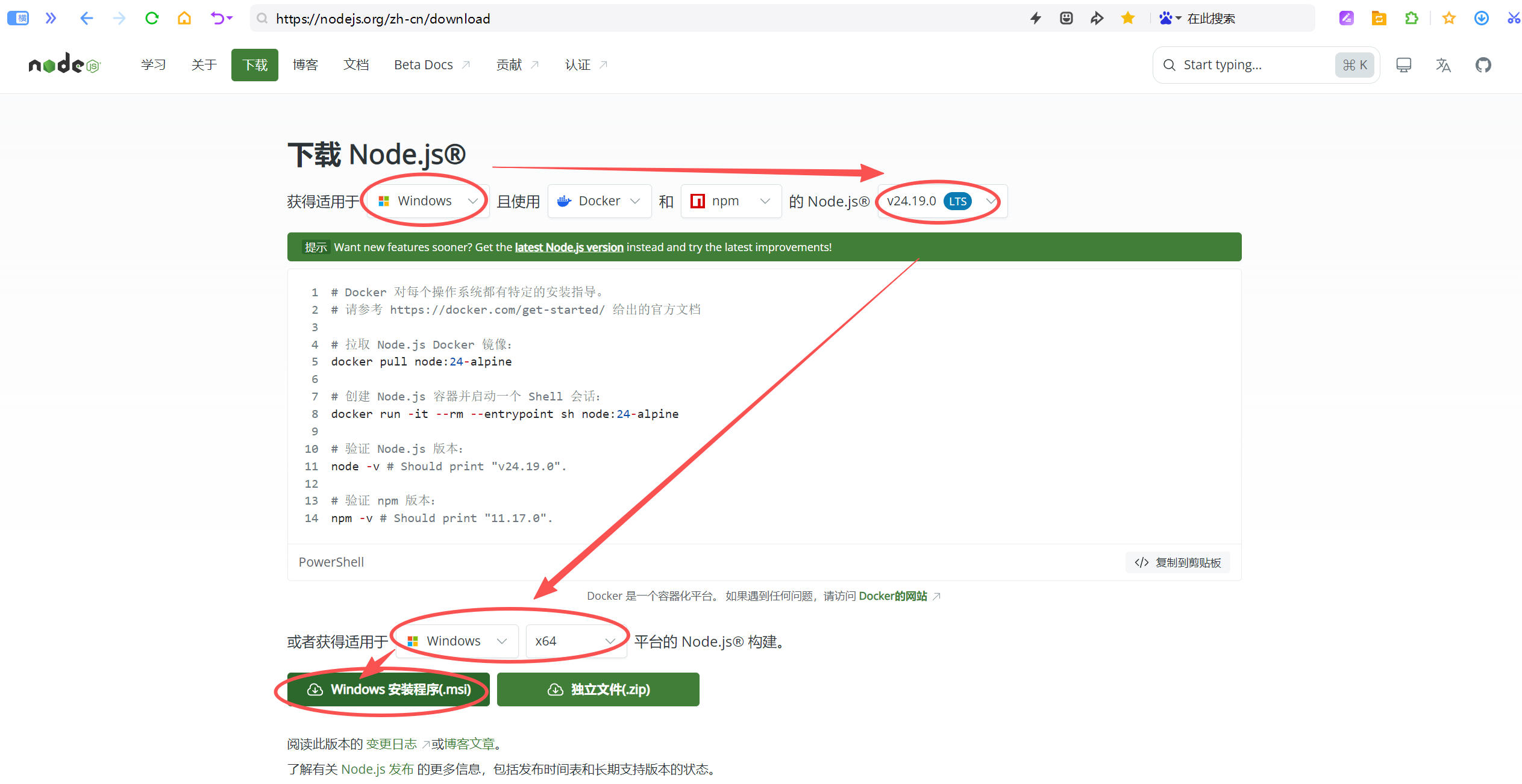This screenshot has height=784, width=1522.
Task: Open the language translation icon
Action: [1443, 65]
